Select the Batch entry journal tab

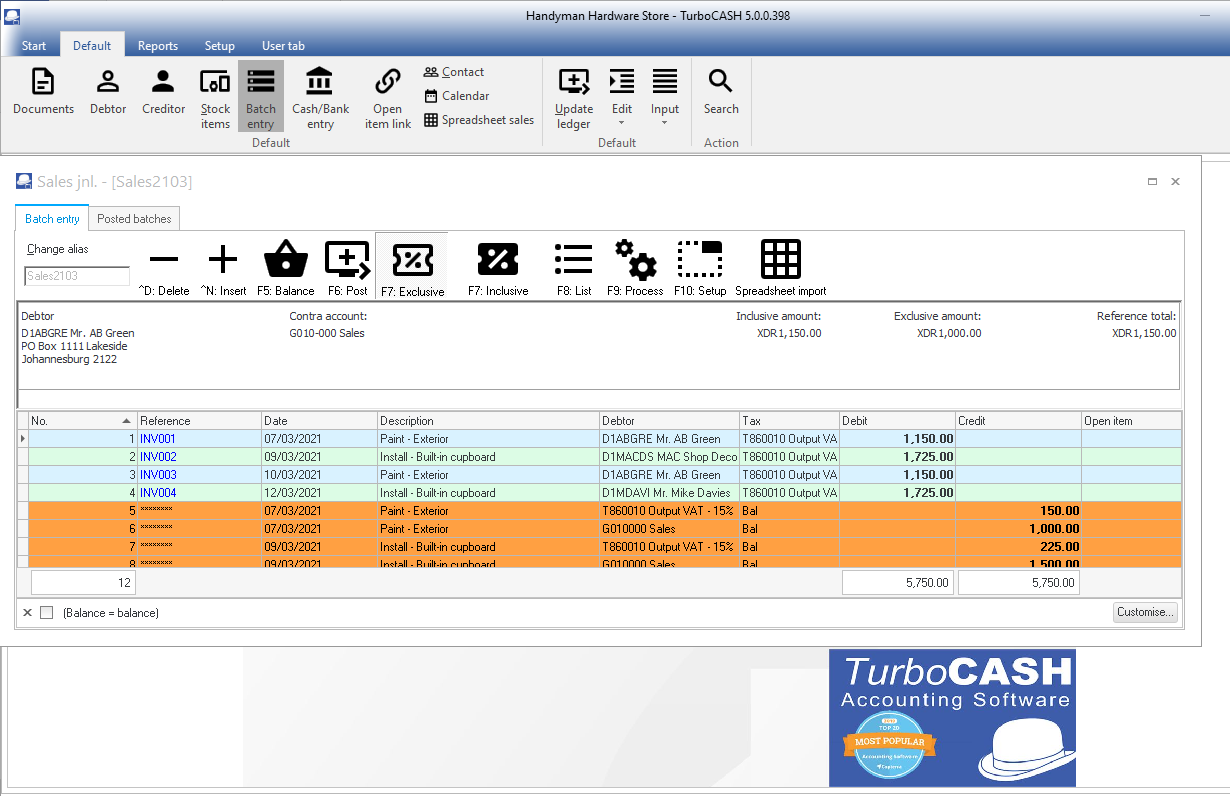[52, 219]
